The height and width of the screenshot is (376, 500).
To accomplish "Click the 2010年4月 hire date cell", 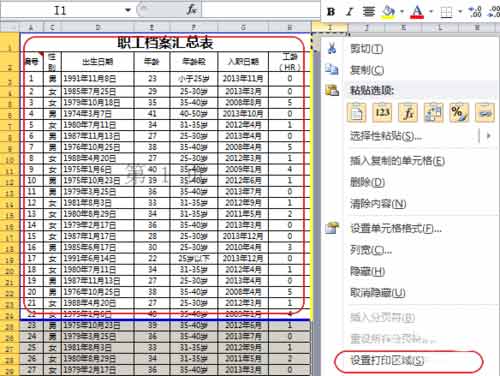I will pyautogui.click(x=243, y=247).
